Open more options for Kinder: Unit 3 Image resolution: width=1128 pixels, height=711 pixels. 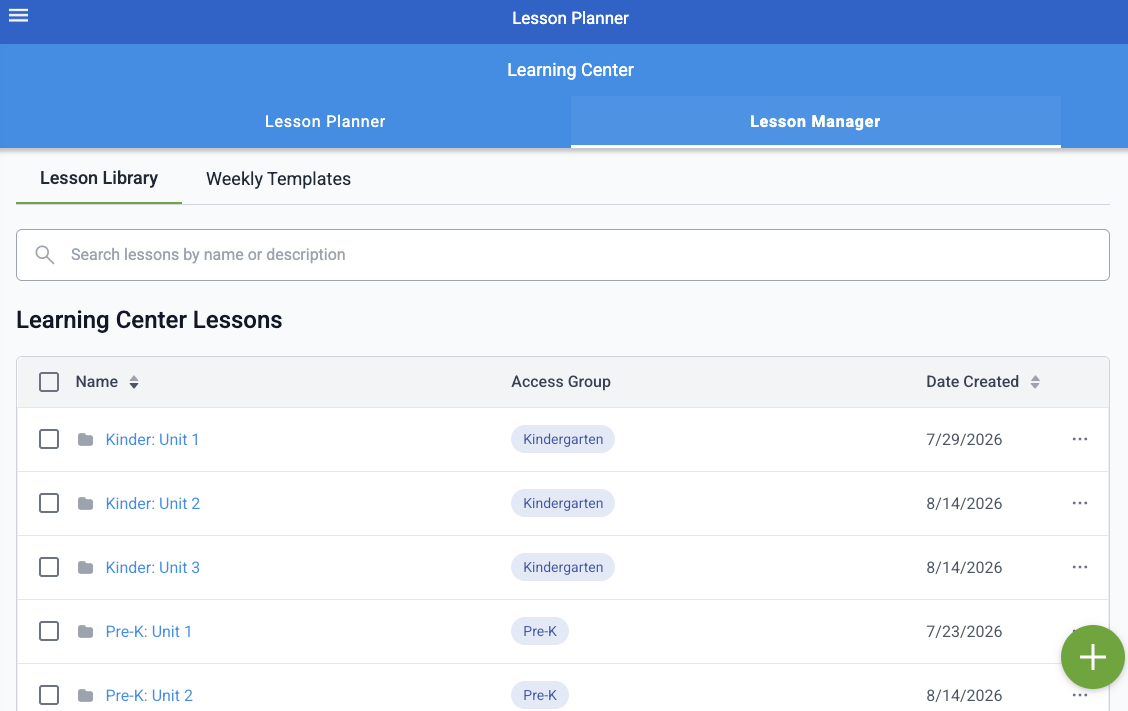[1079, 567]
